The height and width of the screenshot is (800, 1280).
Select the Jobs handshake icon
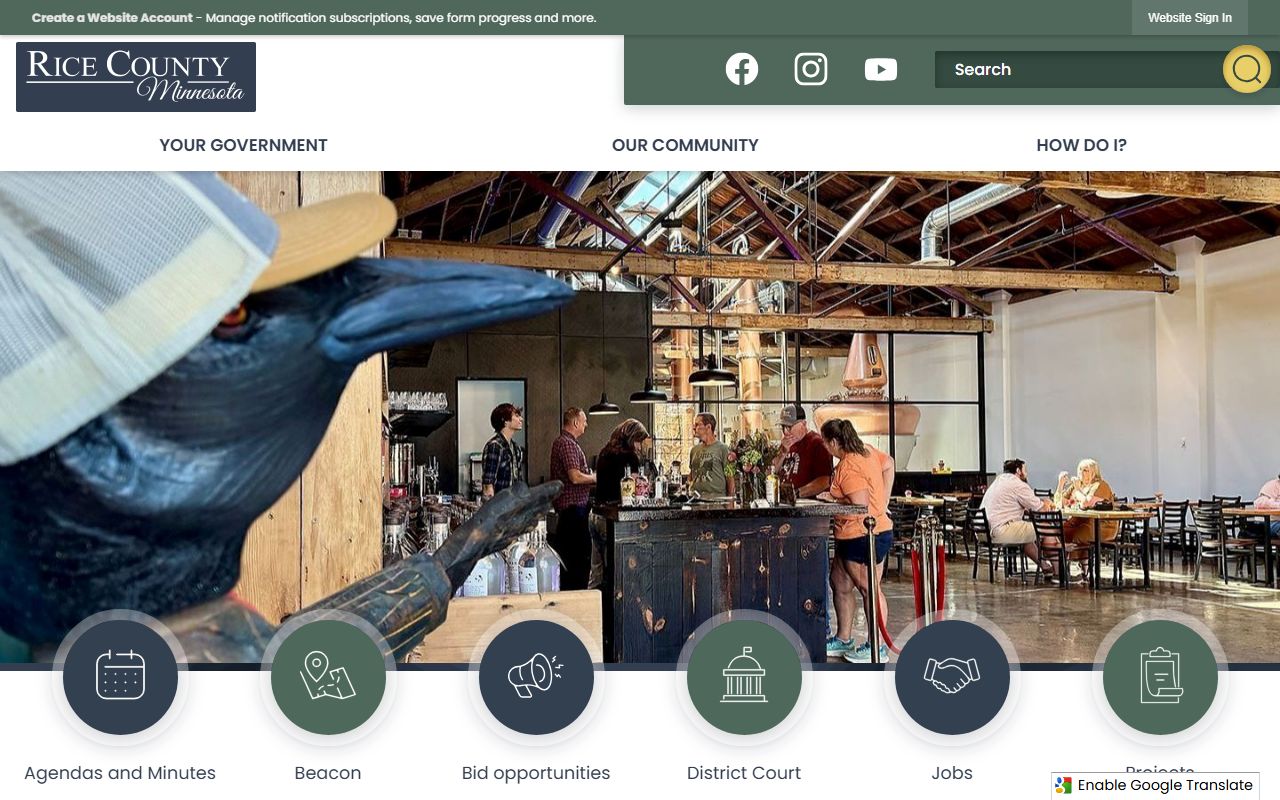click(952, 677)
